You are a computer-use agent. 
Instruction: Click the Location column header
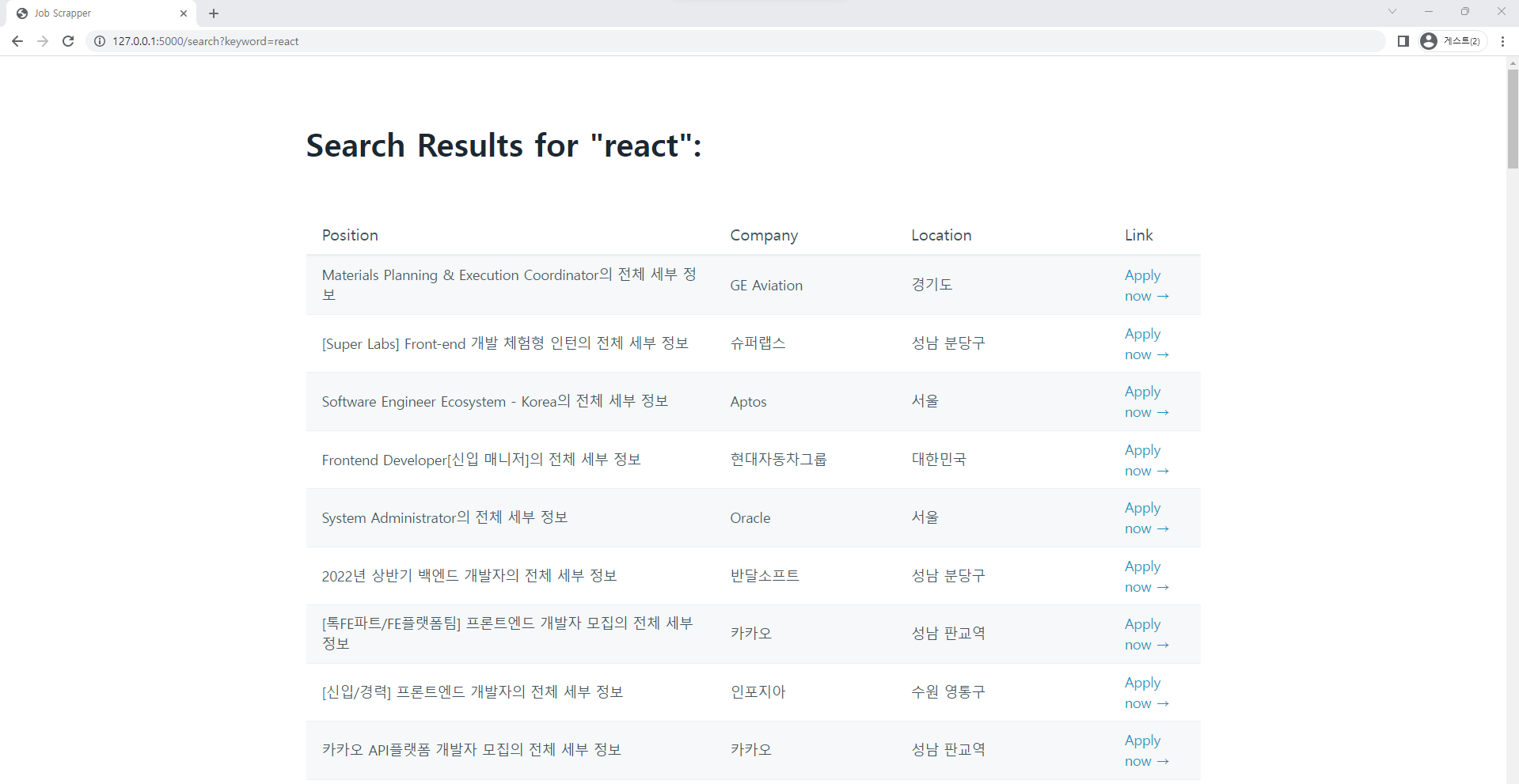point(941,235)
